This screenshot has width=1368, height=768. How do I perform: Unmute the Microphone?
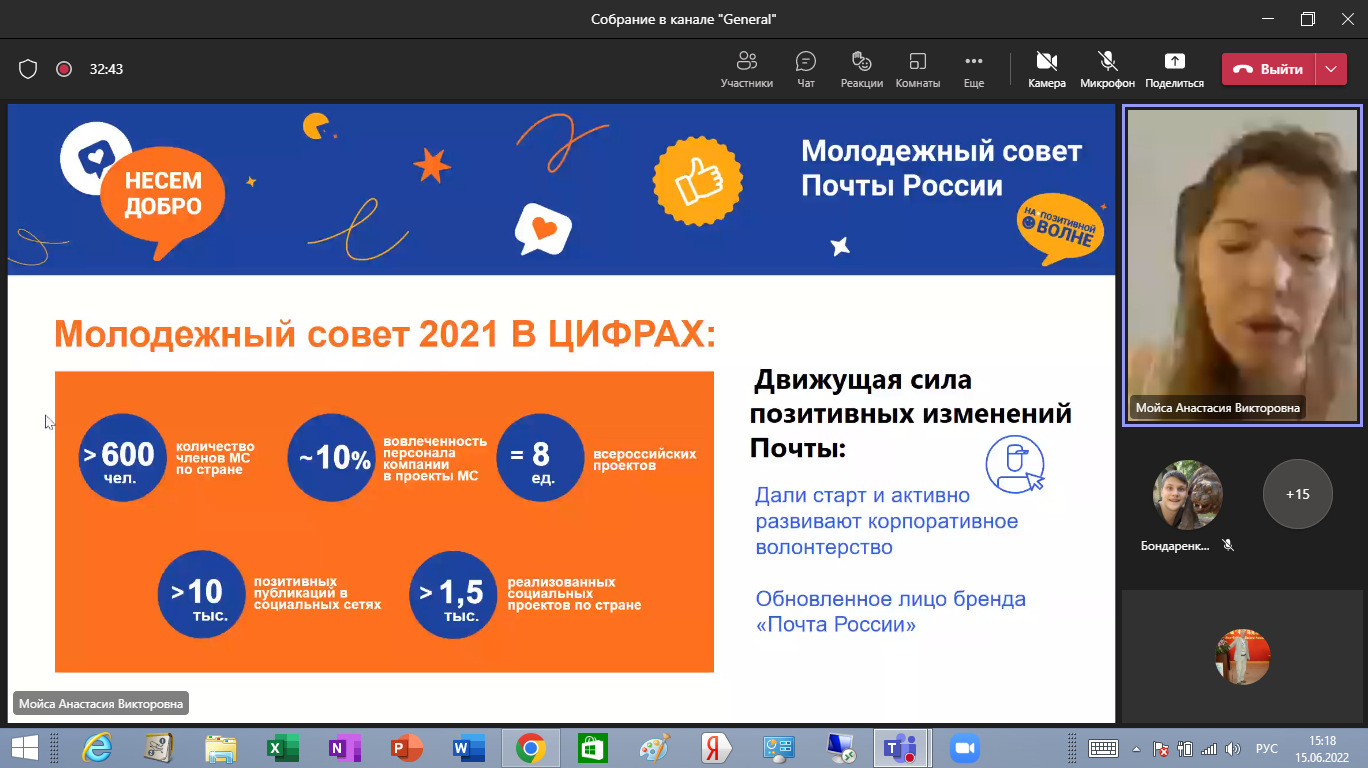[1107, 70]
